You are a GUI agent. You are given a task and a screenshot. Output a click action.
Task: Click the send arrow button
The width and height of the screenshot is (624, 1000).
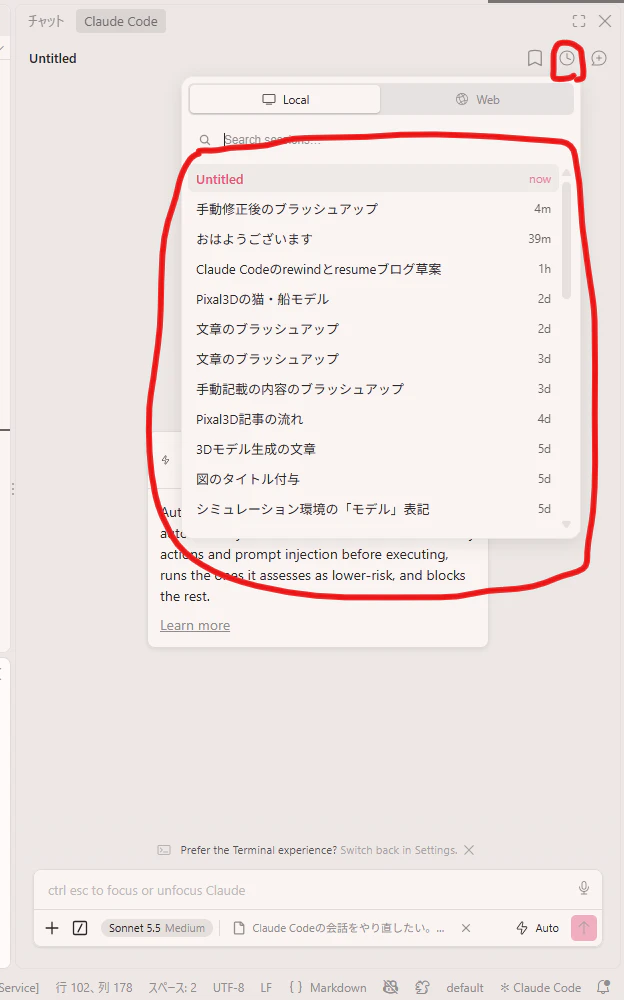coord(584,928)
